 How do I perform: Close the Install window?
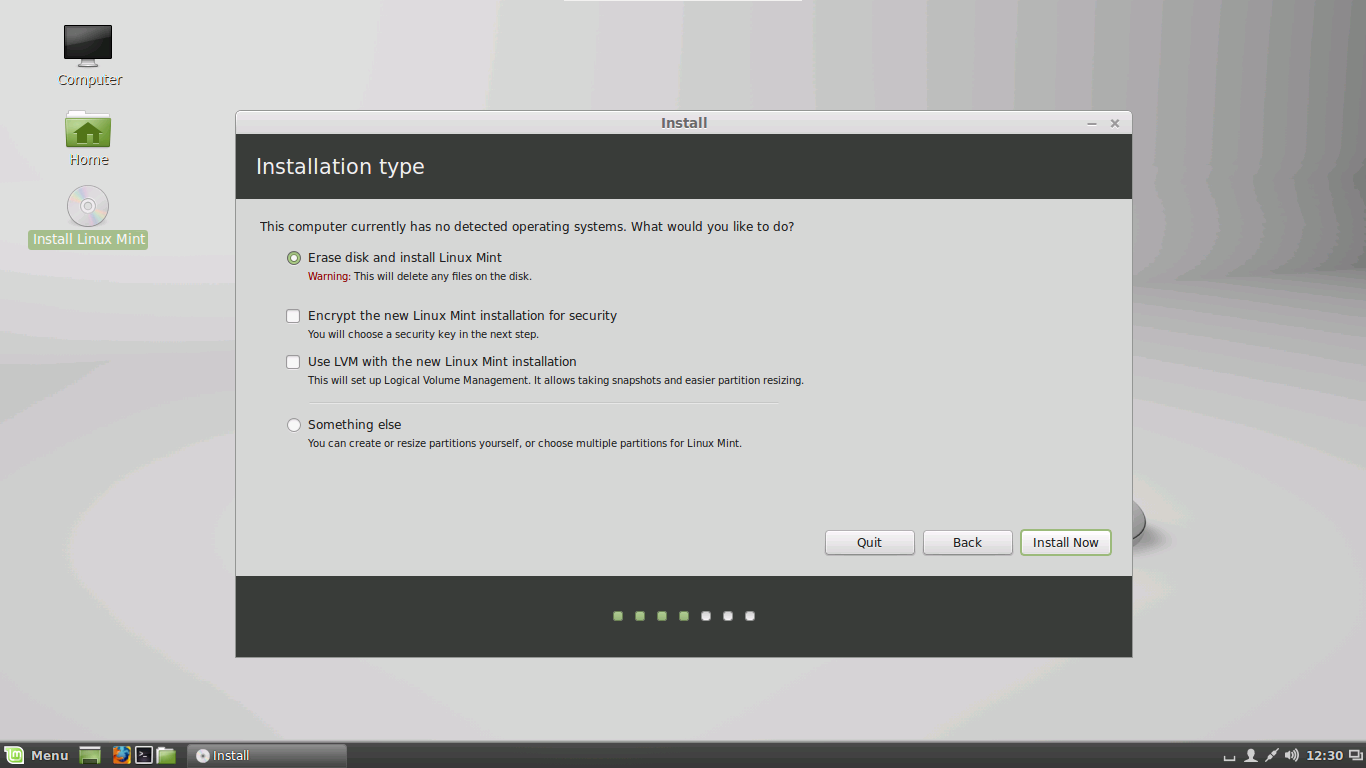tap(1114, 123)
